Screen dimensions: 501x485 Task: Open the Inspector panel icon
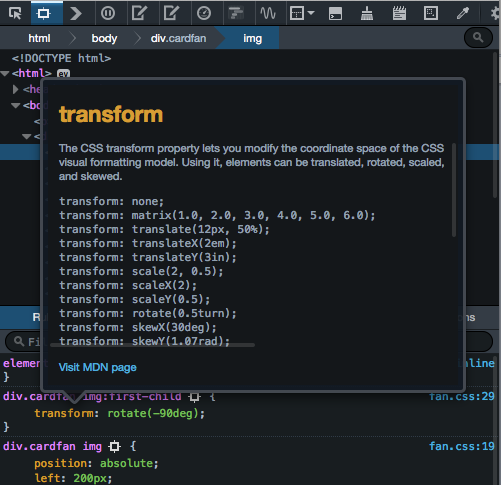coord(44,13)
